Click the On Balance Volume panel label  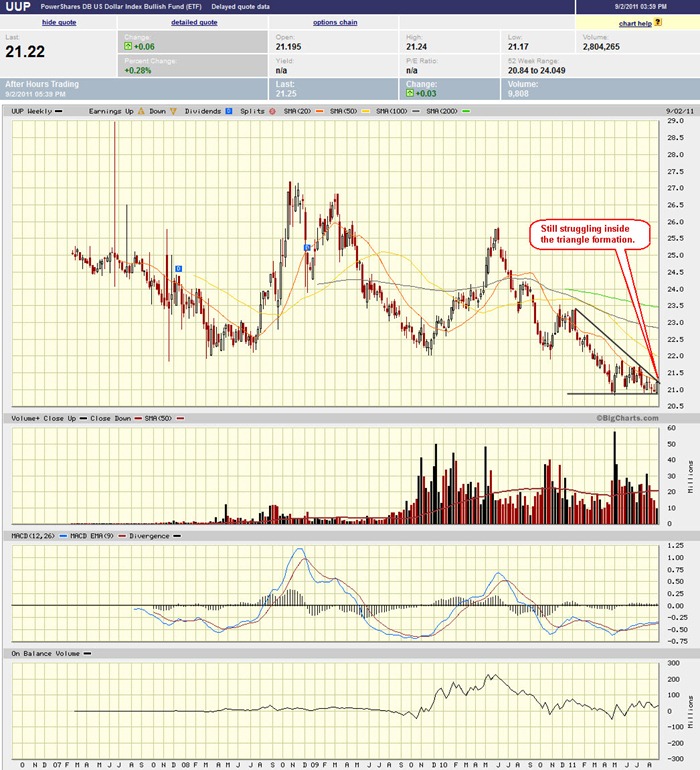click(x=45, y=653)
